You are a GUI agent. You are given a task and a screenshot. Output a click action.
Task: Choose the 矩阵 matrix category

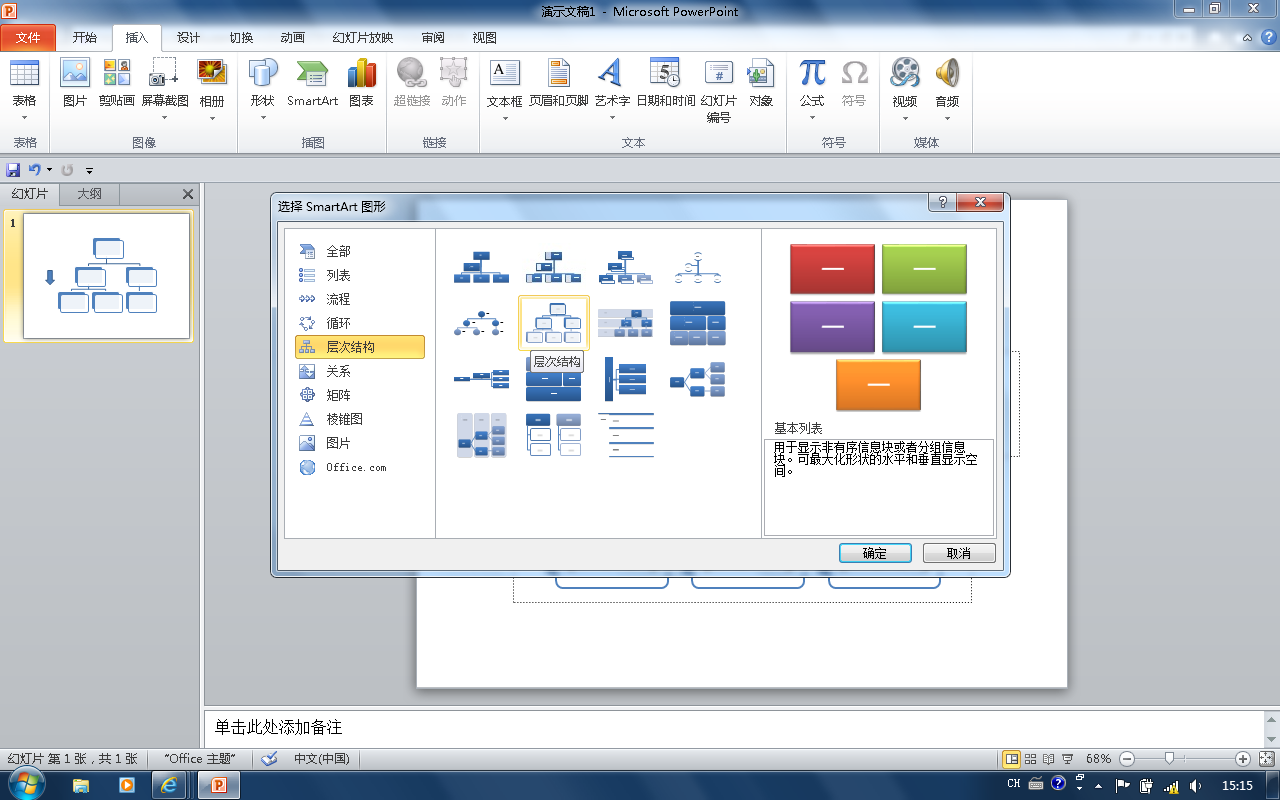pos(360,395)
